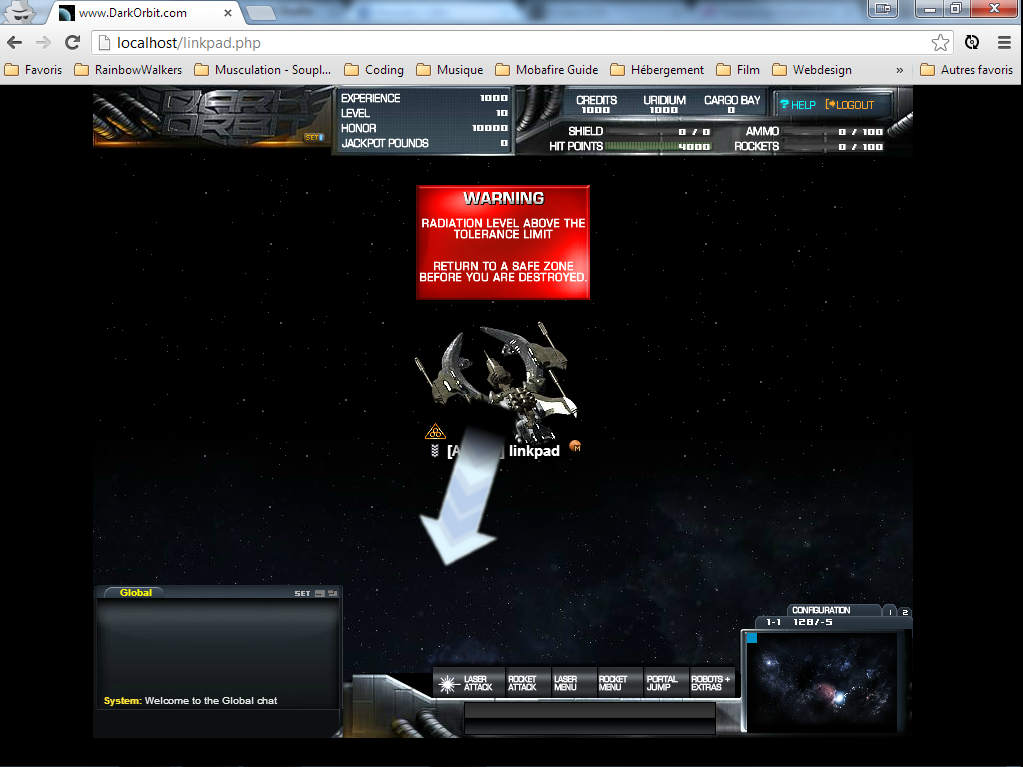Switch to ship configuration 1

890,612
